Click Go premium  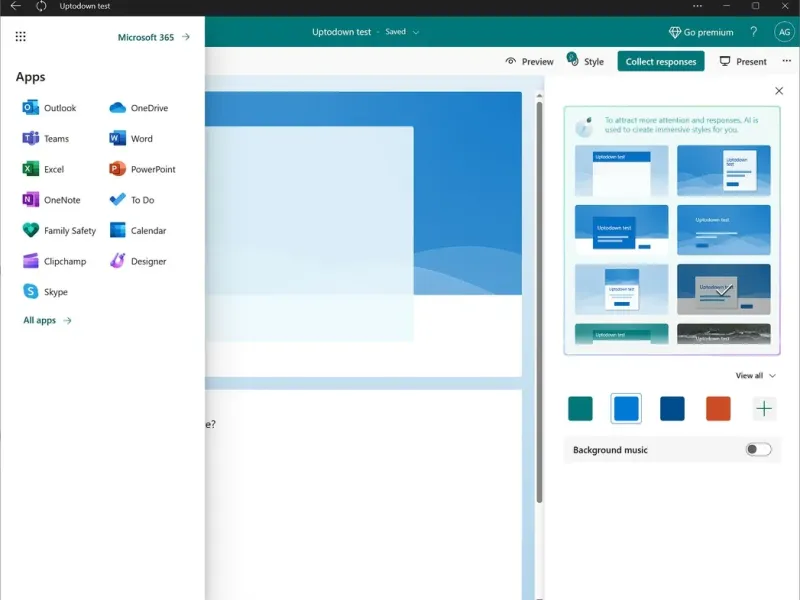pos(701,32)
